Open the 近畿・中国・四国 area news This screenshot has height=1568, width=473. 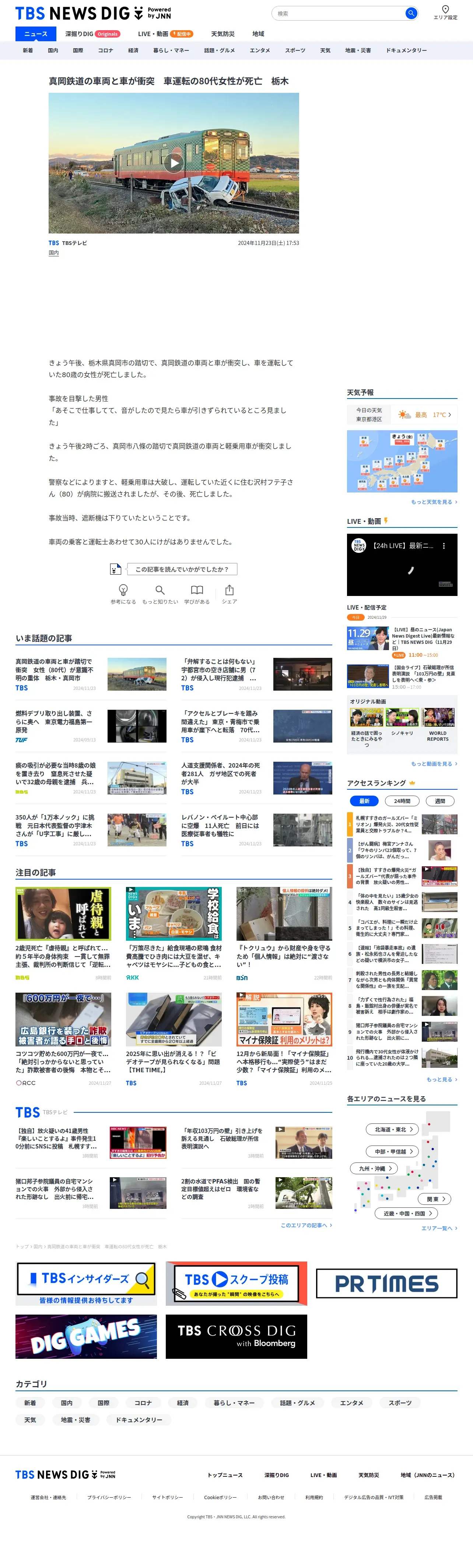point(407,1213)
